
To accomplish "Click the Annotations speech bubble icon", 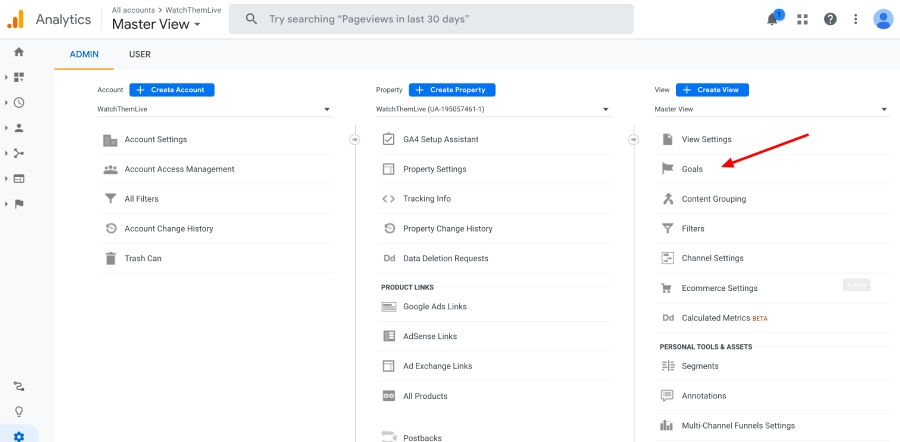I will [x=667, y=396].
